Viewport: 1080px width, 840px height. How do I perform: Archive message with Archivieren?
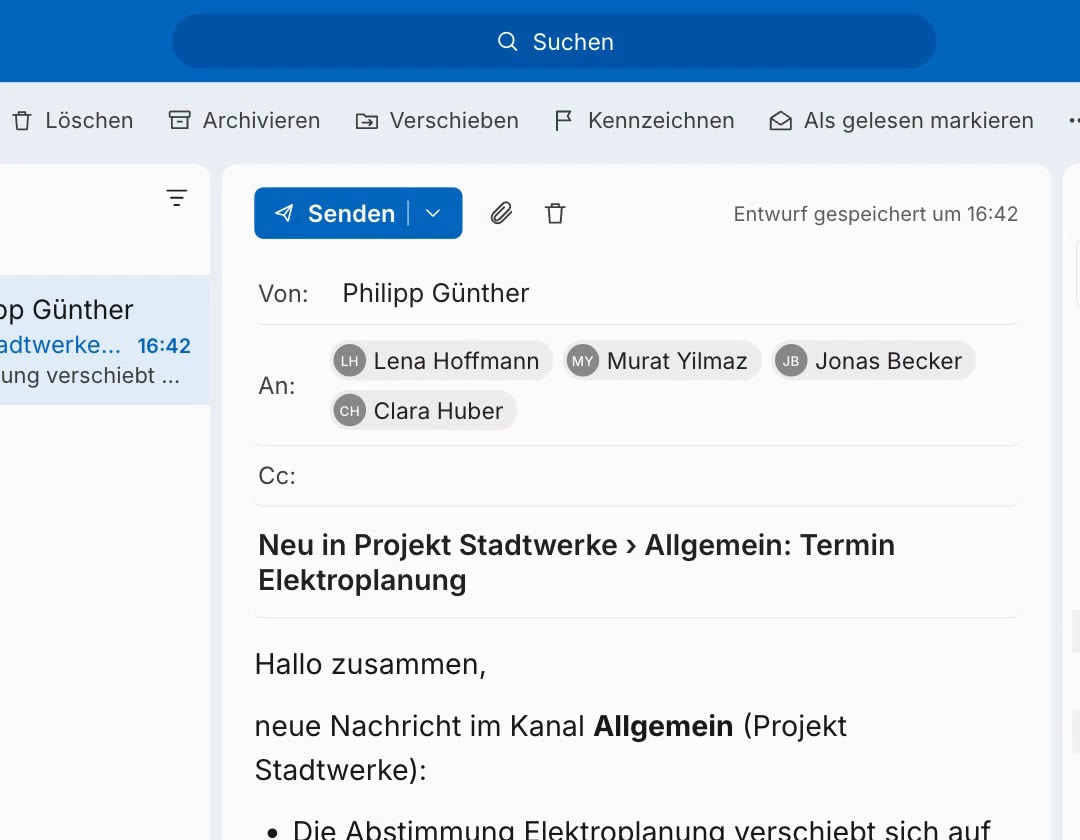[245, 120]
